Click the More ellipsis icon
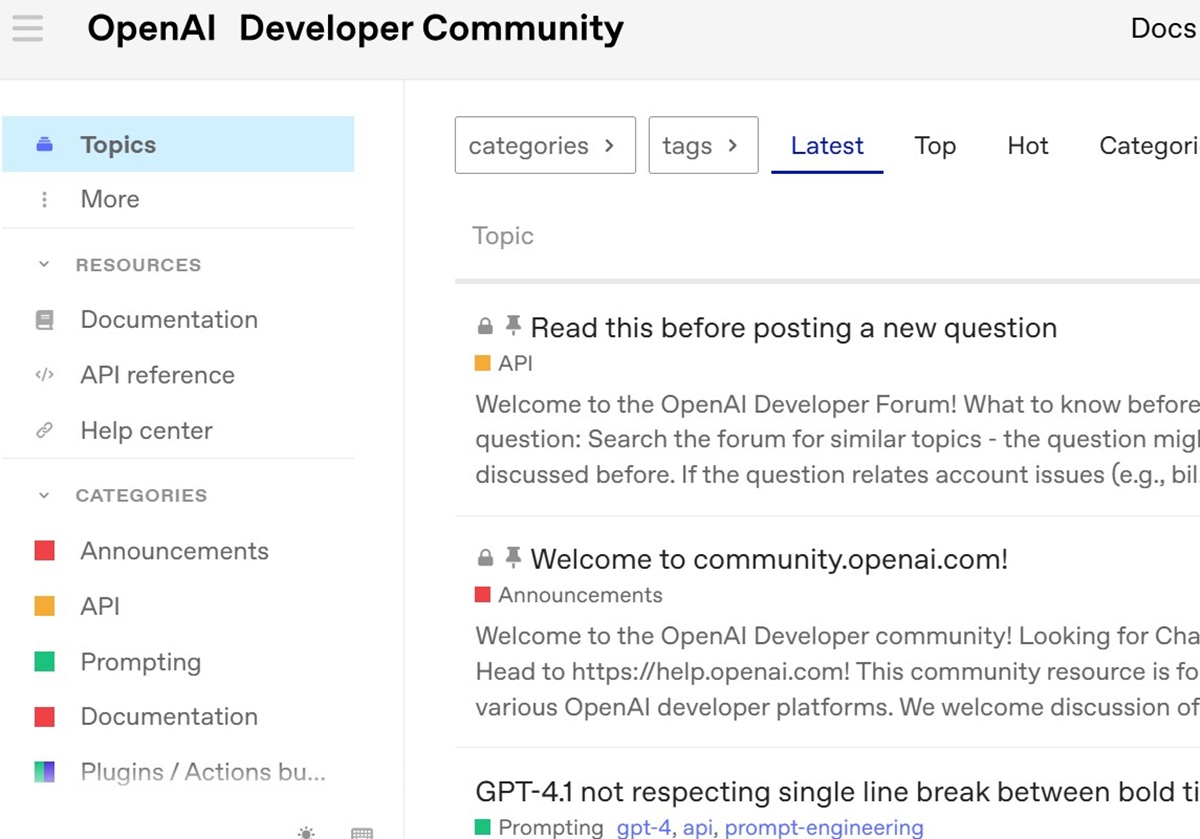 point(44,200)
